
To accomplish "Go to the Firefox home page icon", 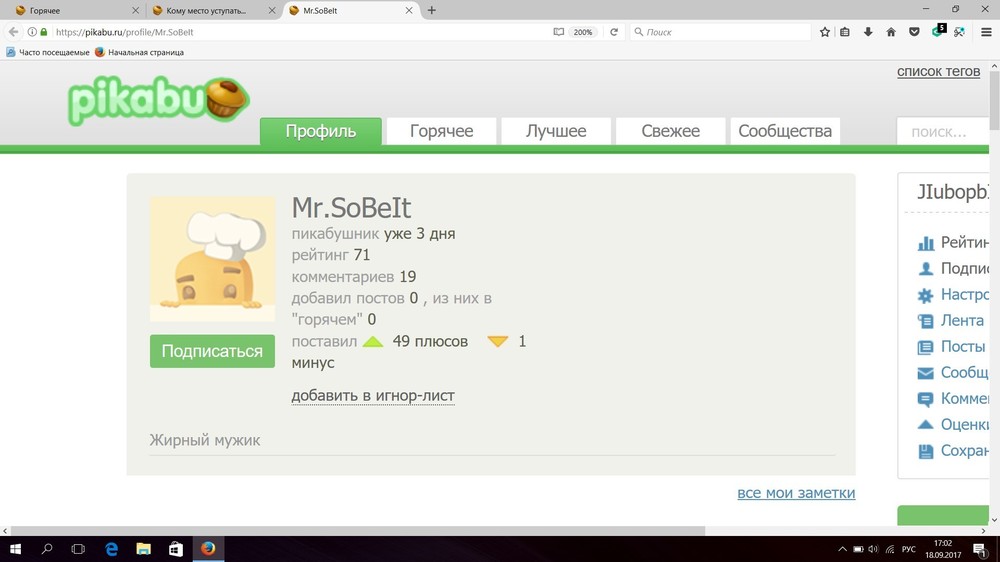I will (x=891, y=32).
